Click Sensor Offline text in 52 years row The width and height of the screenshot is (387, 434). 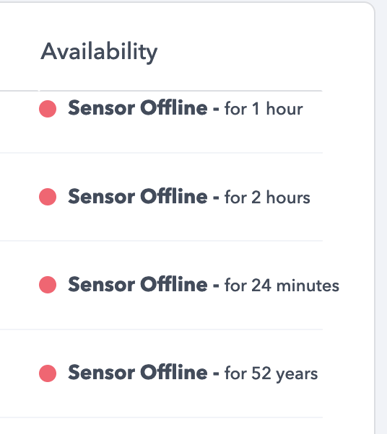click(138, 372)
